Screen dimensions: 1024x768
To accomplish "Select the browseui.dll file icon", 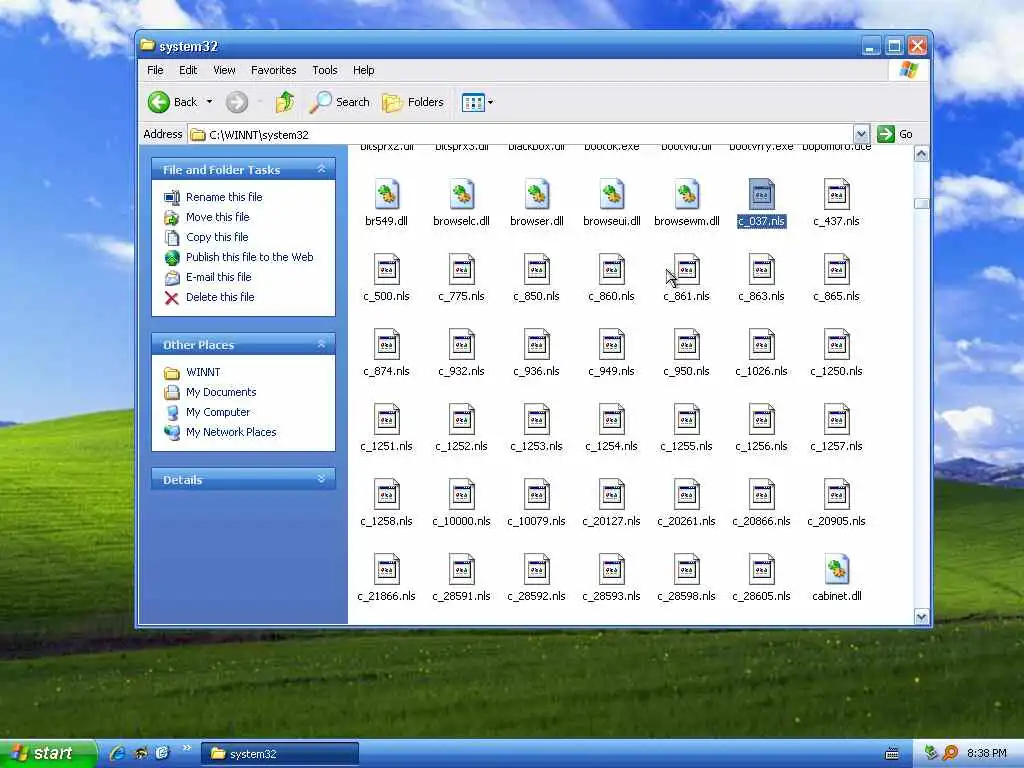I will pyautogui.click(x=612, y=194).
